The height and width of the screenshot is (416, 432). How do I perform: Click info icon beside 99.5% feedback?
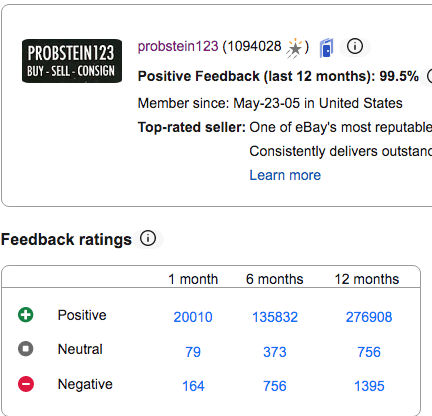[430, 76]
